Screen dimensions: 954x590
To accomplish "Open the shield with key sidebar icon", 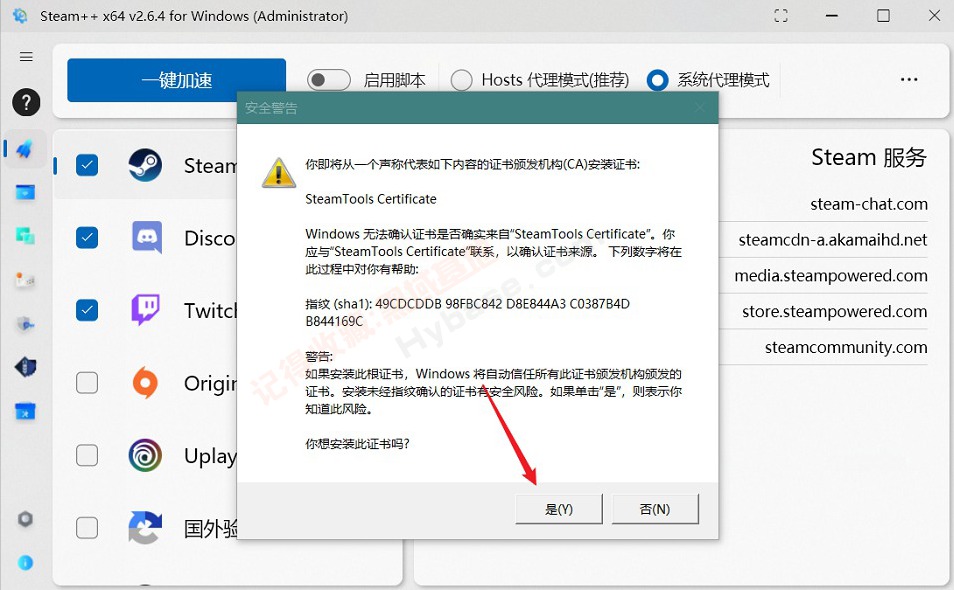I will (x=25, y=324).
